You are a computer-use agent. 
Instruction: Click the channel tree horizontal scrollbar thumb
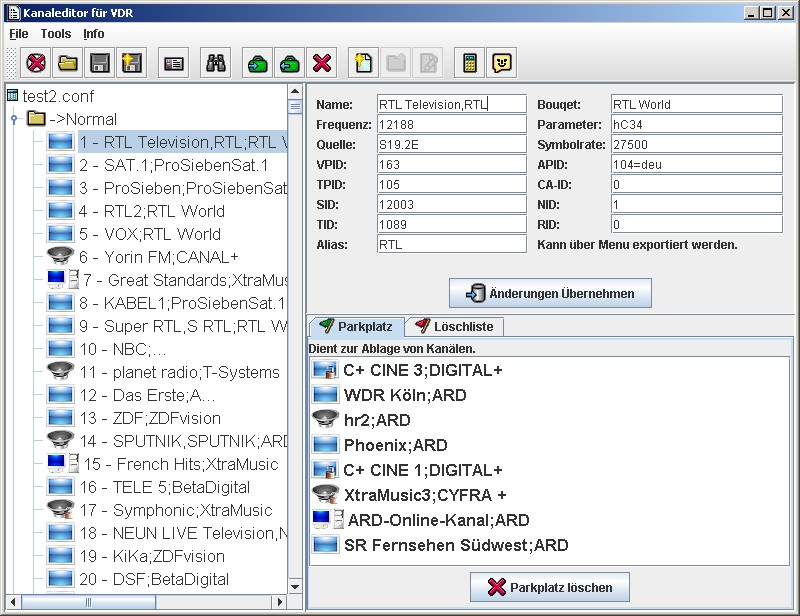[x=90, y=601]
